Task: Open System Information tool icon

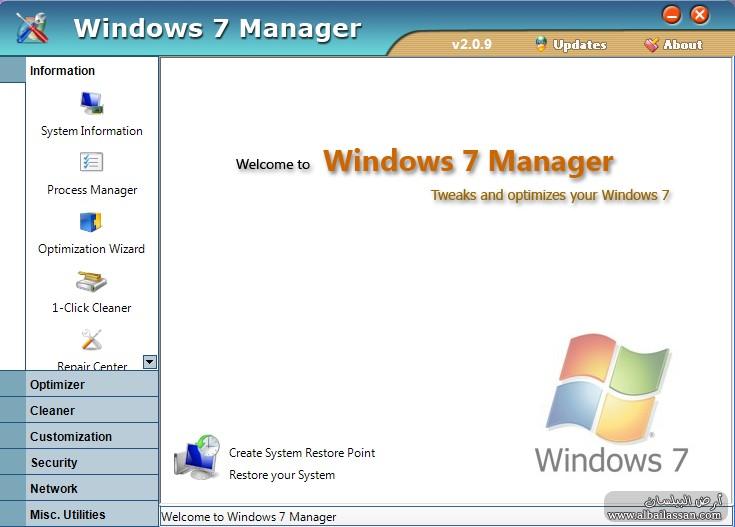Action: [91, 103]
